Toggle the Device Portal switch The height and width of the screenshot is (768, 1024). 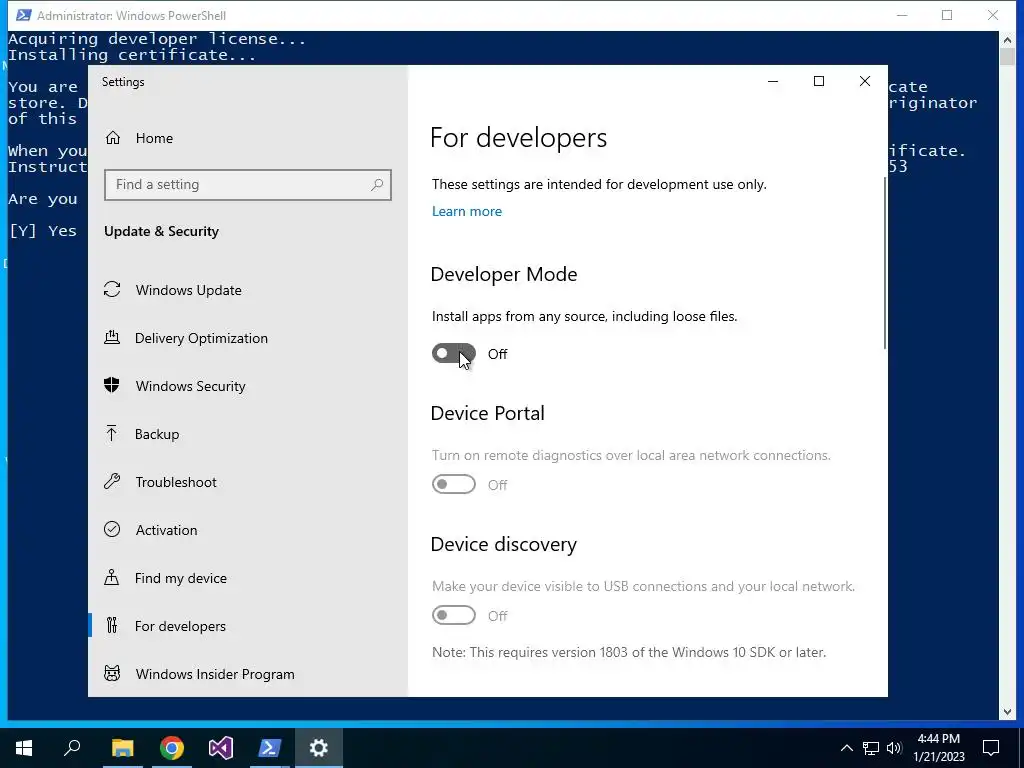[454, 485]
